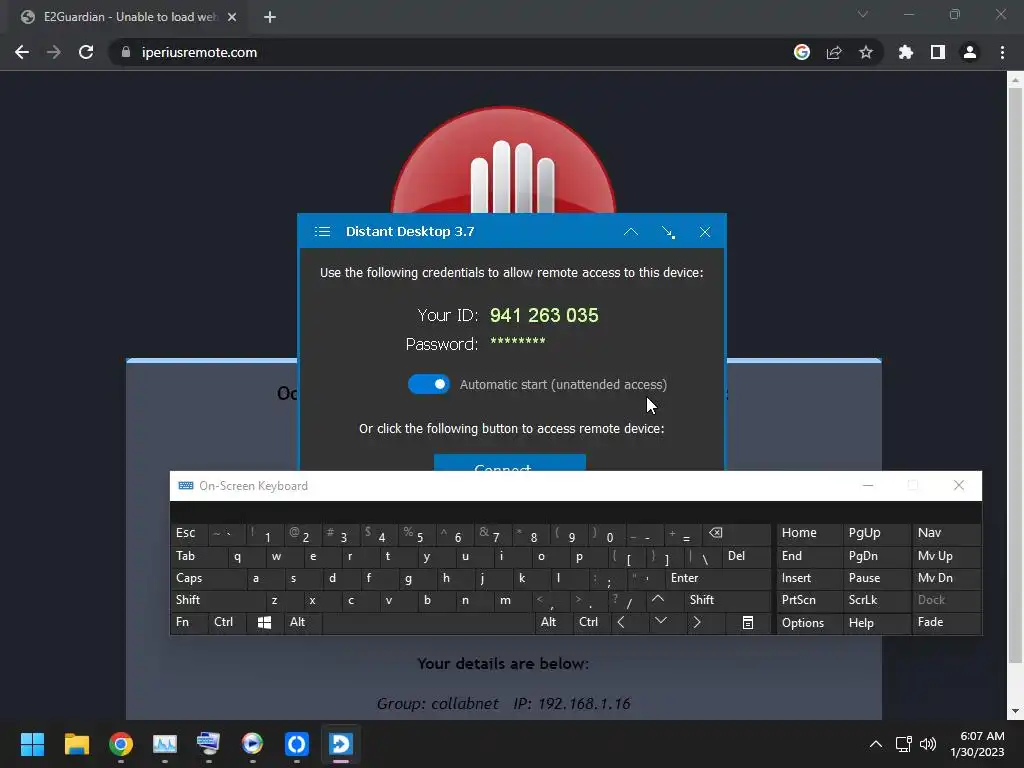
Task: Toggle left Alt key on keyboard
Action: (x=302, y=622)
